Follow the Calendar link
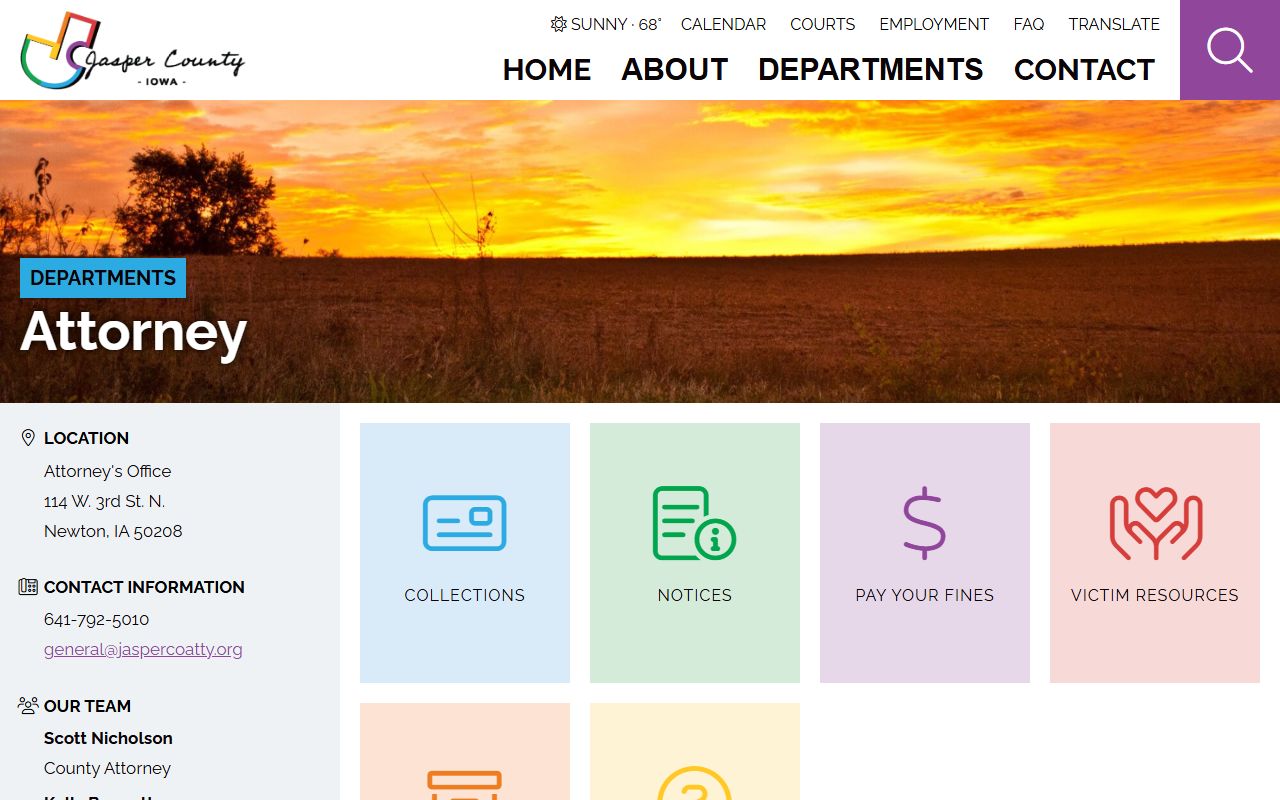1280x800 pixels. (x=724, y=24)
